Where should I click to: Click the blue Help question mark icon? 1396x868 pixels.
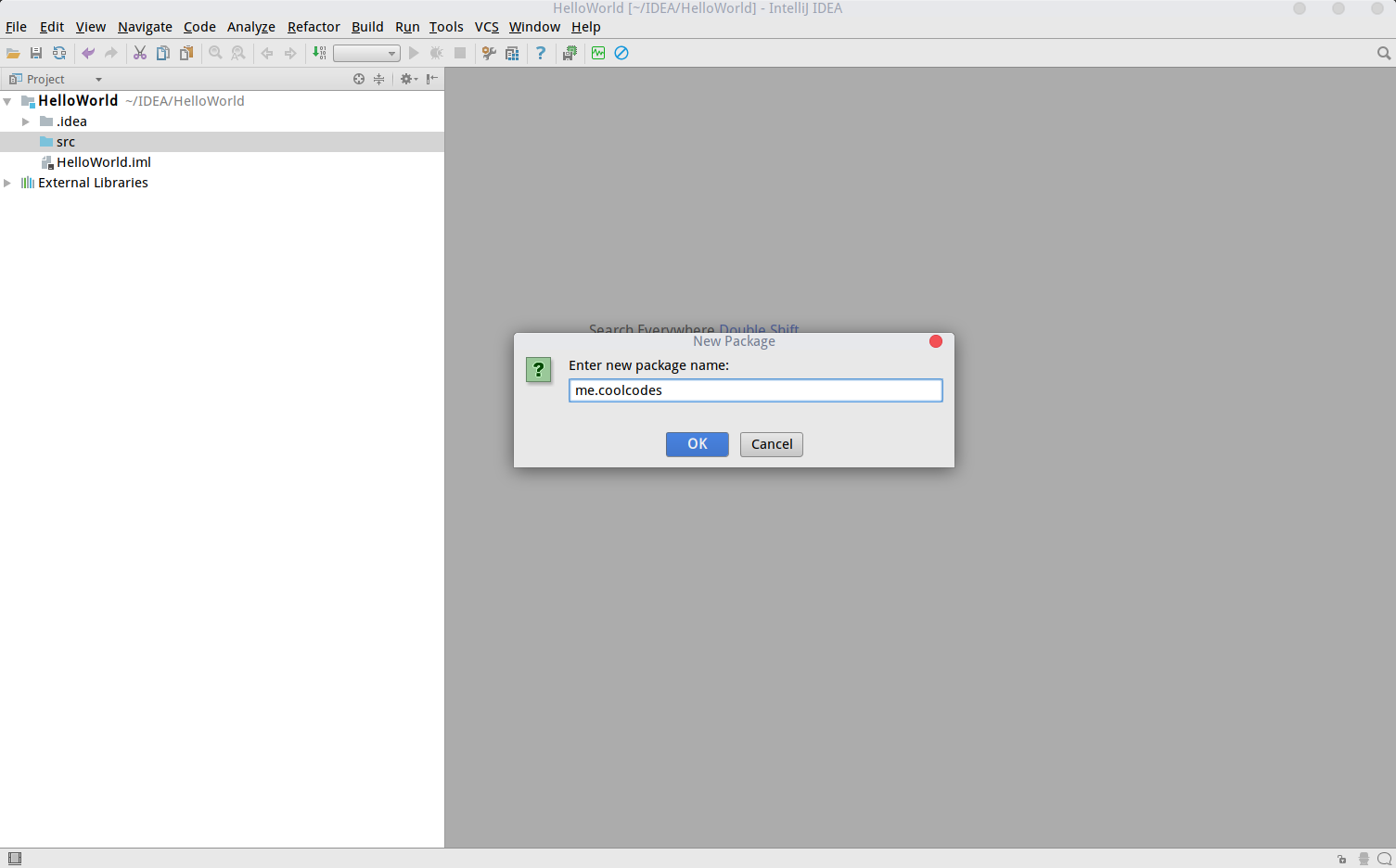coord(541,54)
